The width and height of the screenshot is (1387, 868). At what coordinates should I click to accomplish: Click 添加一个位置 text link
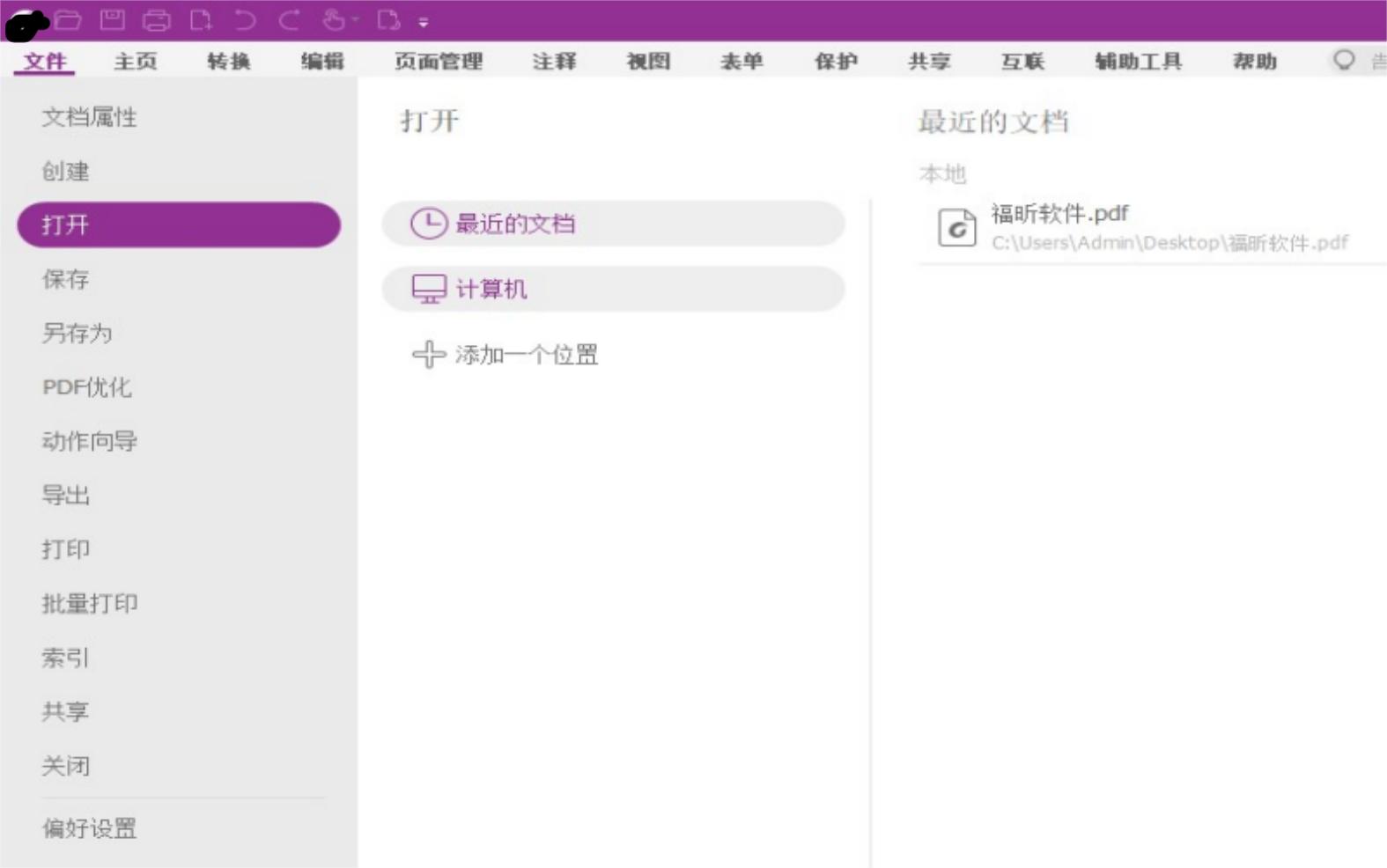click(527, 355)
